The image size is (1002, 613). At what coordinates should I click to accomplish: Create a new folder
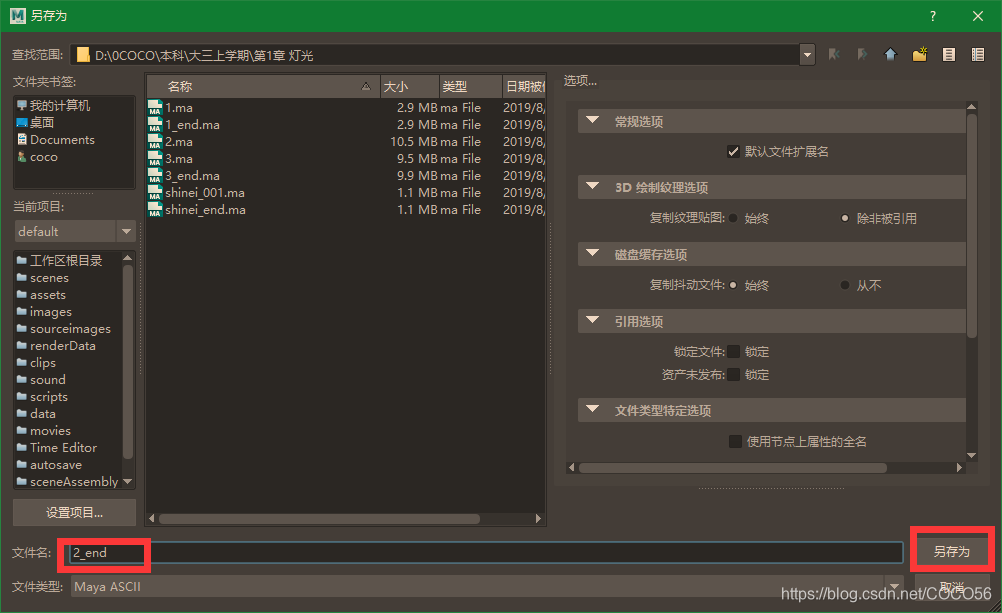click(x=919, y=55)
